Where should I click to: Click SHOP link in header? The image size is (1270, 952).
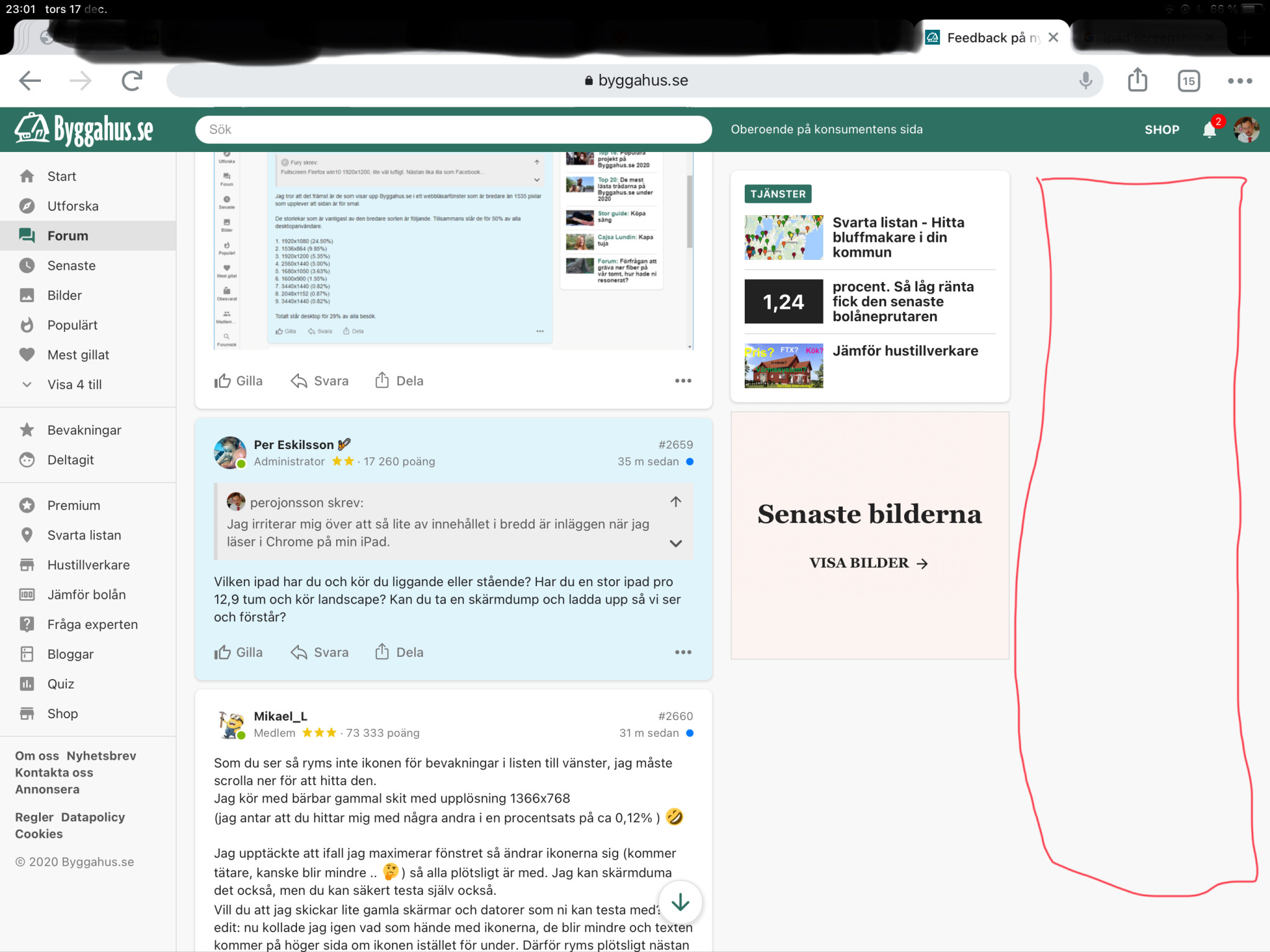1161,130
